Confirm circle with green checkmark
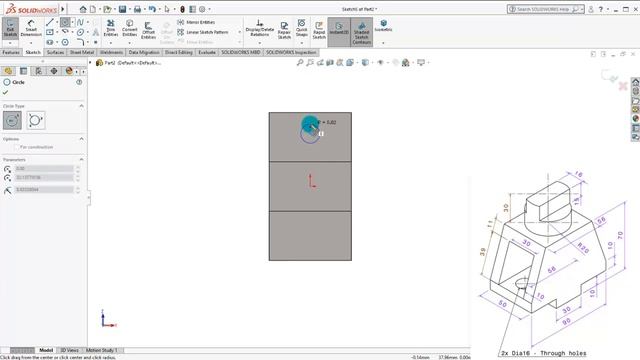Viewport: 640px width, 360px height. (x=5, y=93)
